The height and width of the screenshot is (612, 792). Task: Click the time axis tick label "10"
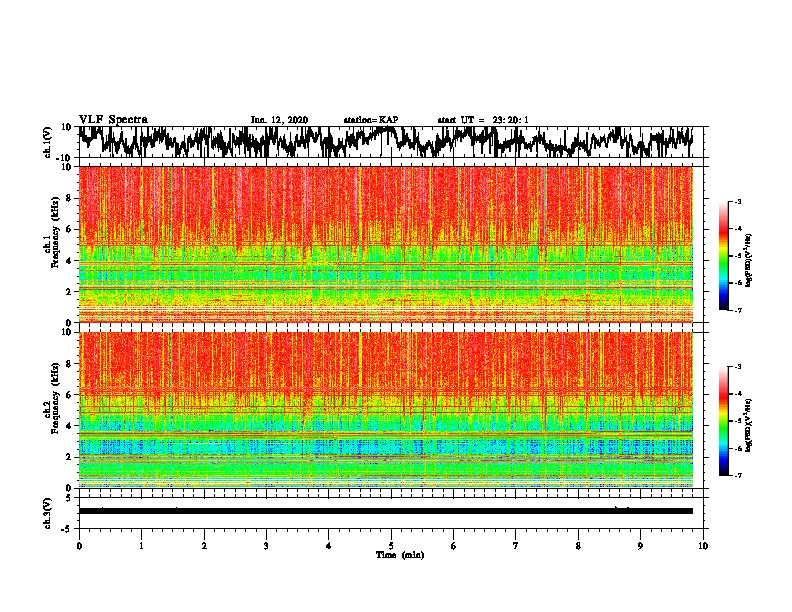point(703,546)
